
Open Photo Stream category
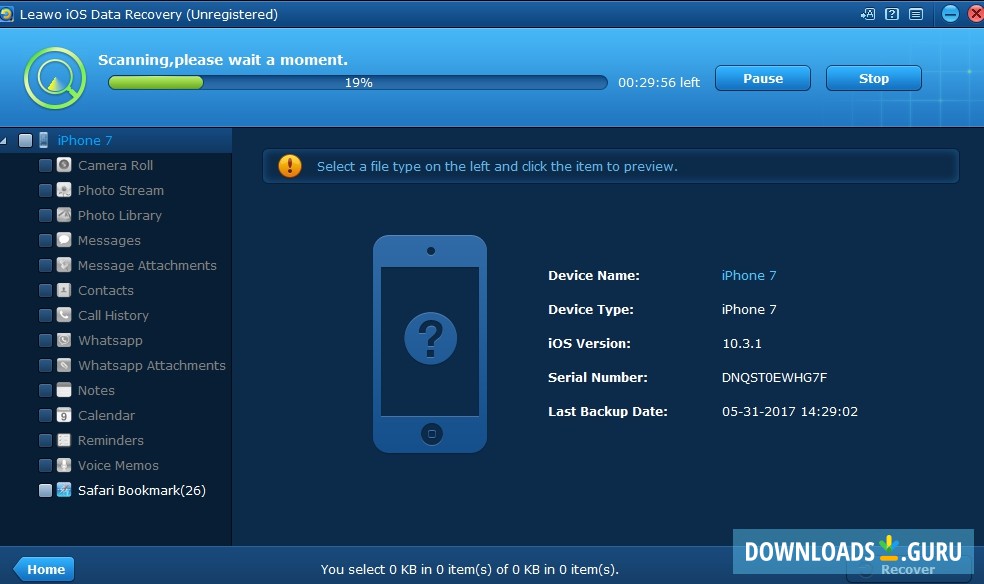pos(120,190)
